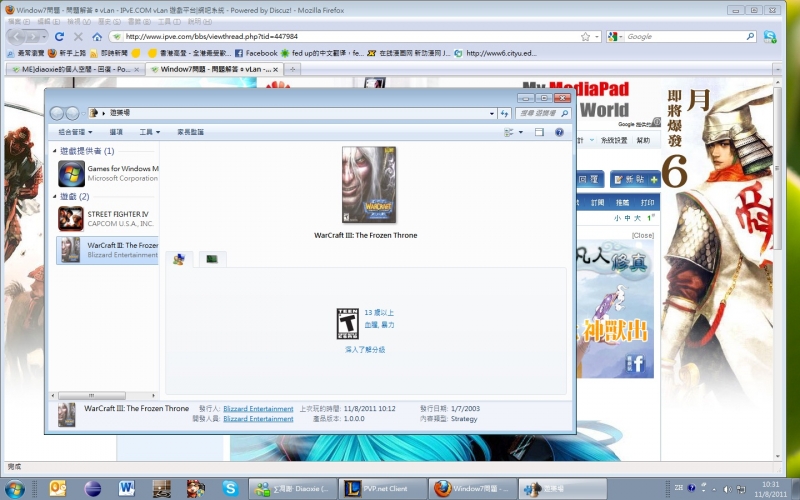
Task: Select Games for Windows Microsoft Corporation entry
Action: point(108,173)
